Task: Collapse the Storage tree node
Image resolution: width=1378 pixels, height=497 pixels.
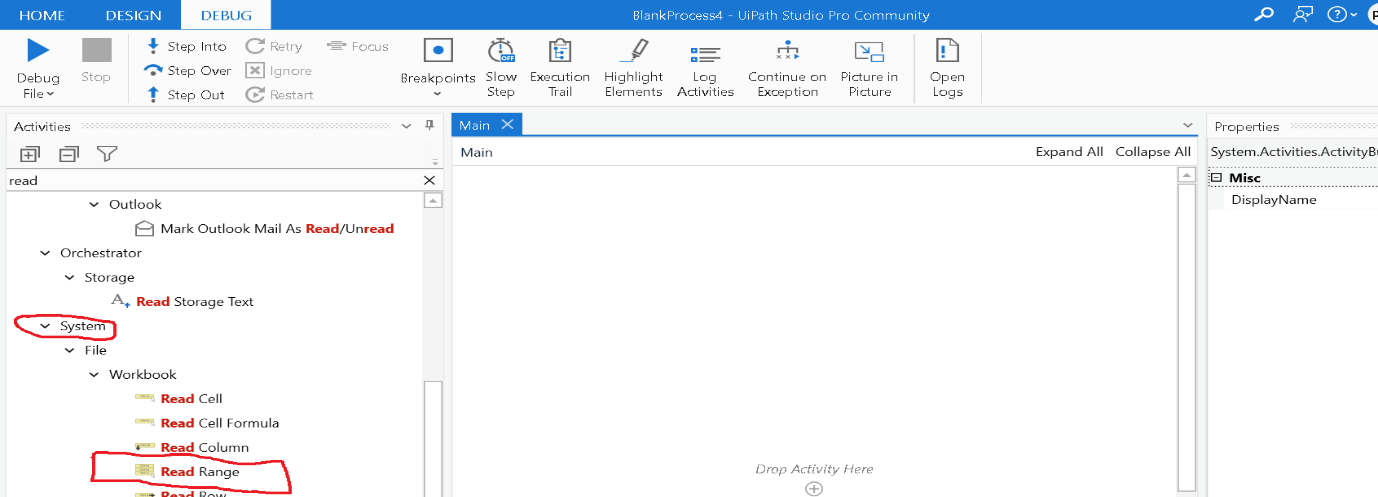Action: coord(70,277)
